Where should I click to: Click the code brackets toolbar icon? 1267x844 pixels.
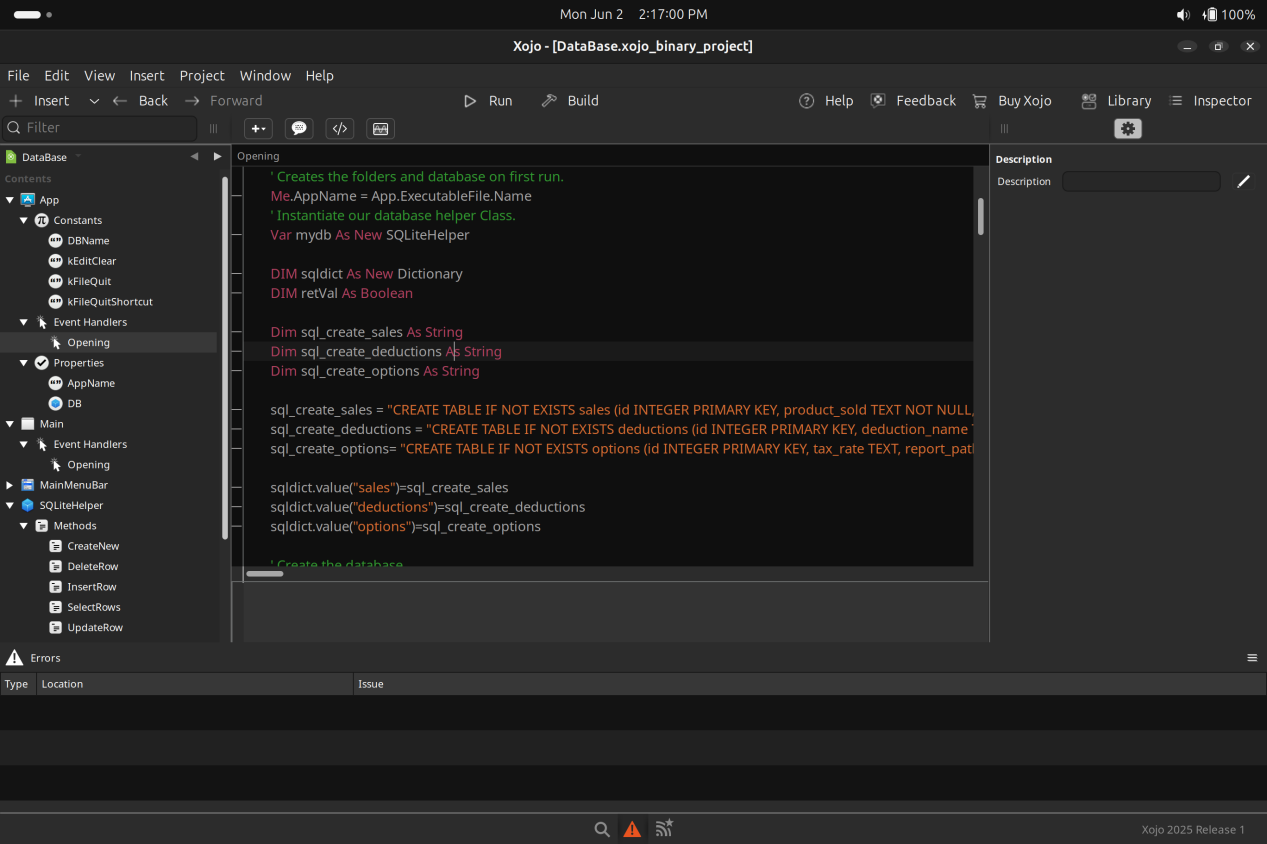click(340, 129)
